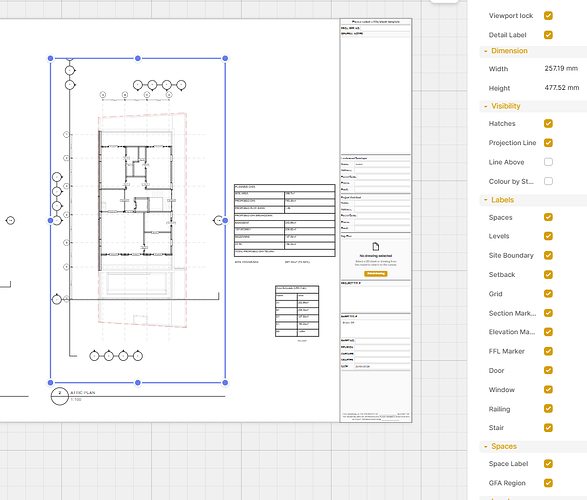Select bottom-right viewport corner handle

[x=225, y=382]
